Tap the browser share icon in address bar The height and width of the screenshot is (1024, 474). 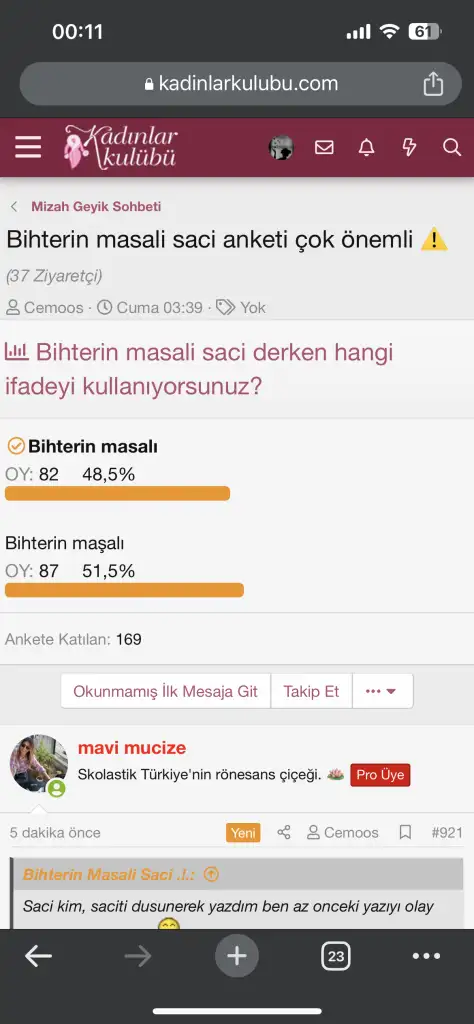click(433, 84)
